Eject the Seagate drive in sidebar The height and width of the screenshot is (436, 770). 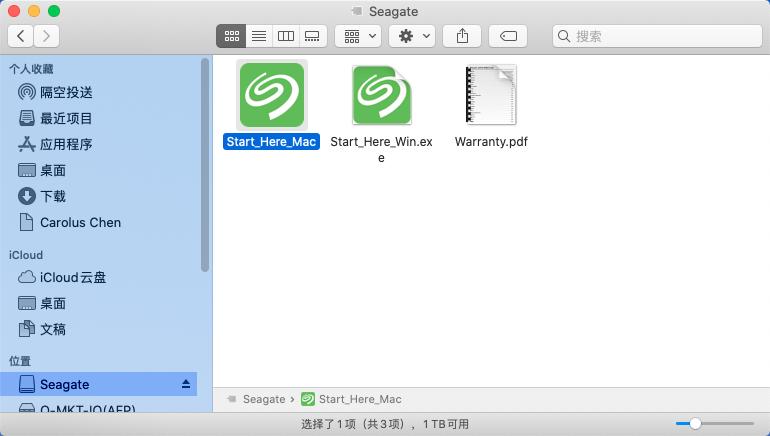click(x=185, y=384)
